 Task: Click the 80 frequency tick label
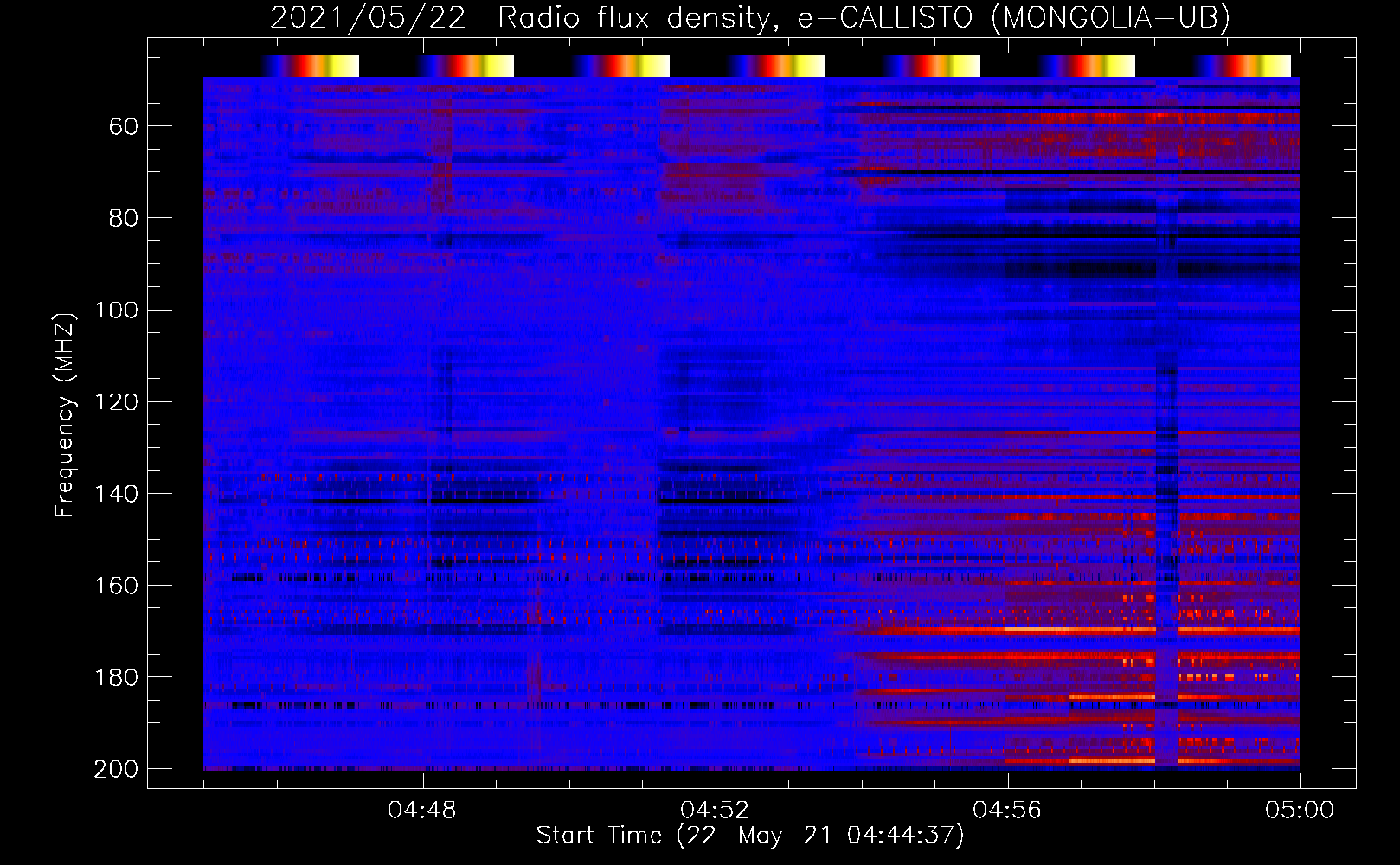tap(124, 219)
